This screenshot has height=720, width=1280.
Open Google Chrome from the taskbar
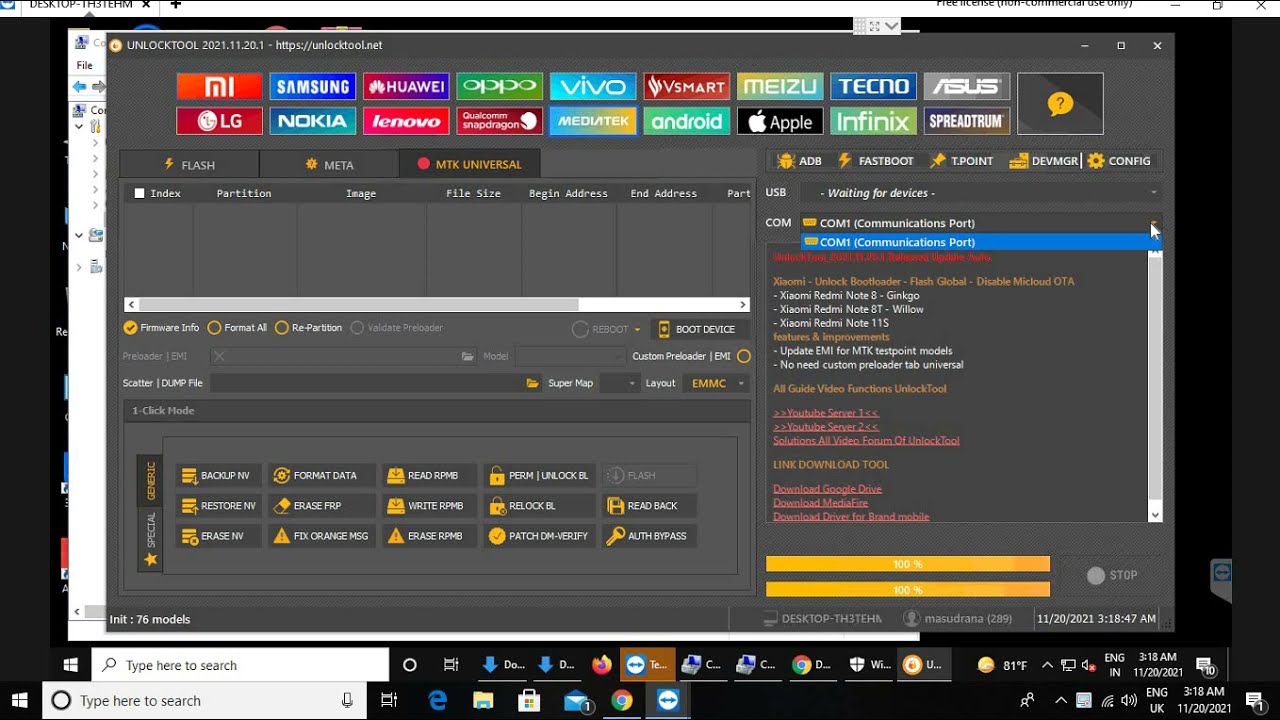(x=622, y=700)
